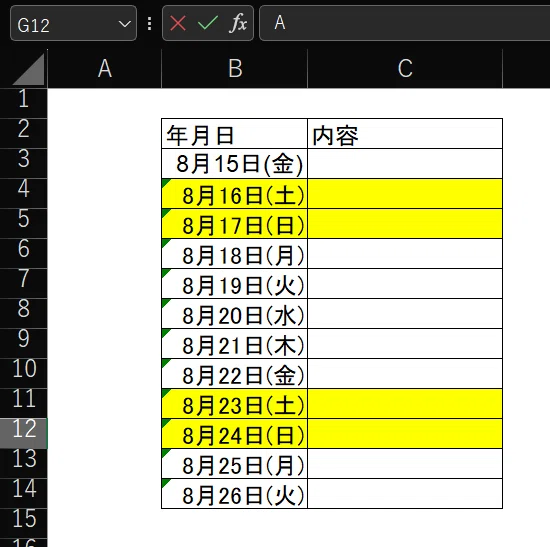Select cell 8月21日(木)
The image size is (550, 547).
click(x=234, y=343)
